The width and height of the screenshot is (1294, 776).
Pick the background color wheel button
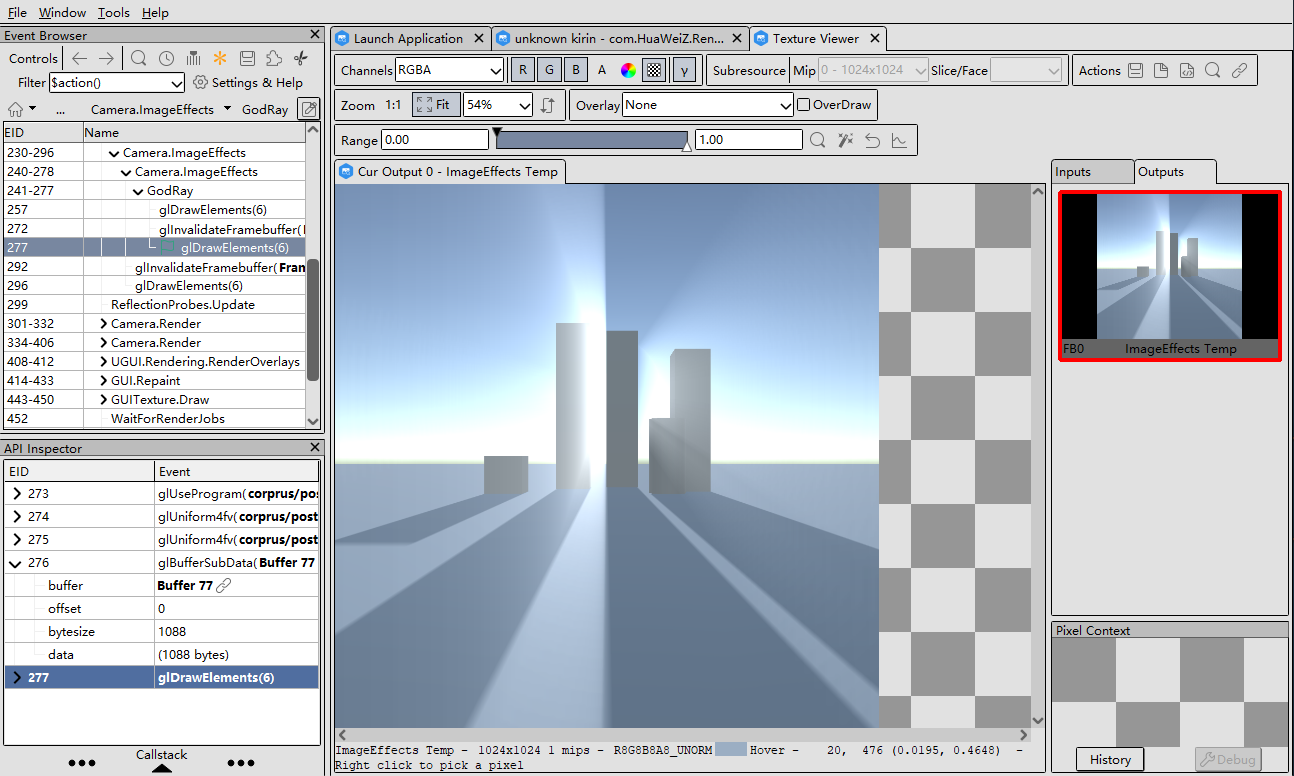tap(628, 70)
